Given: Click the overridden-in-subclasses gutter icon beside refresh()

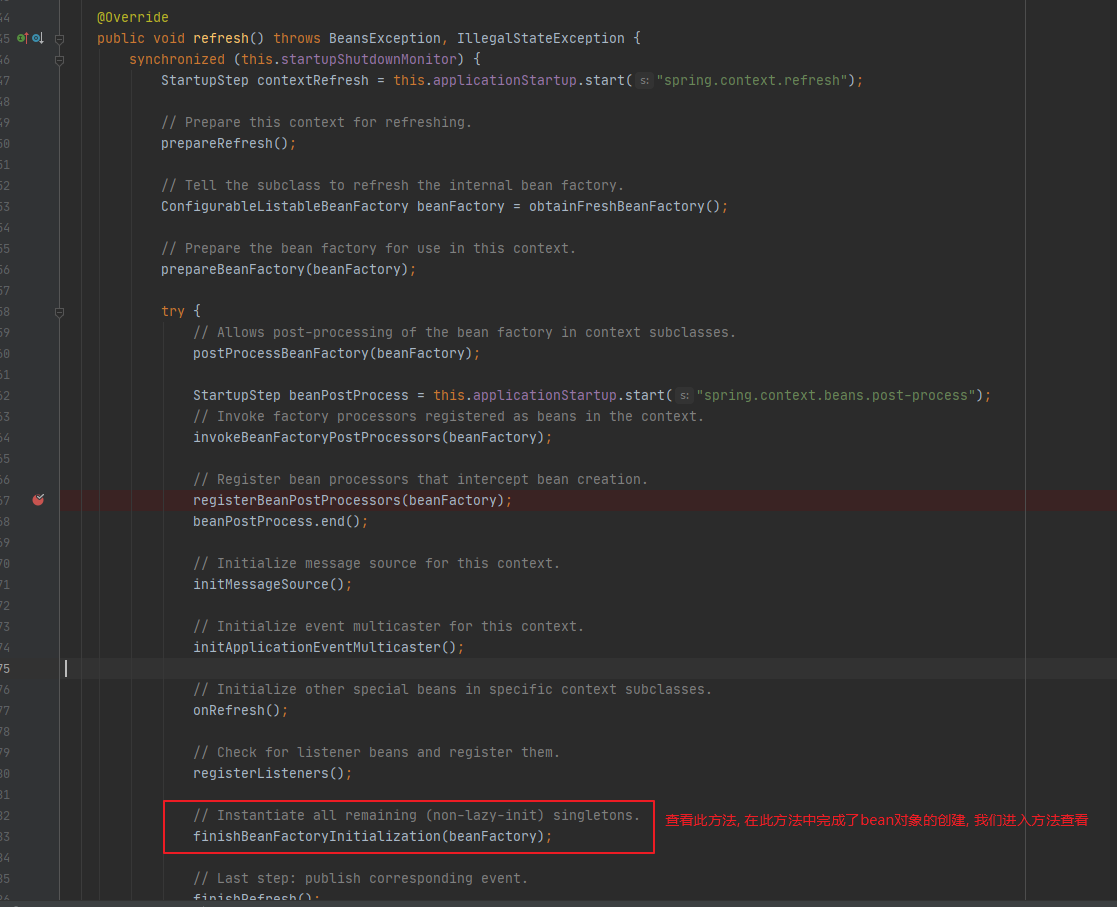Looking at the screenshot, I should 38,38.
